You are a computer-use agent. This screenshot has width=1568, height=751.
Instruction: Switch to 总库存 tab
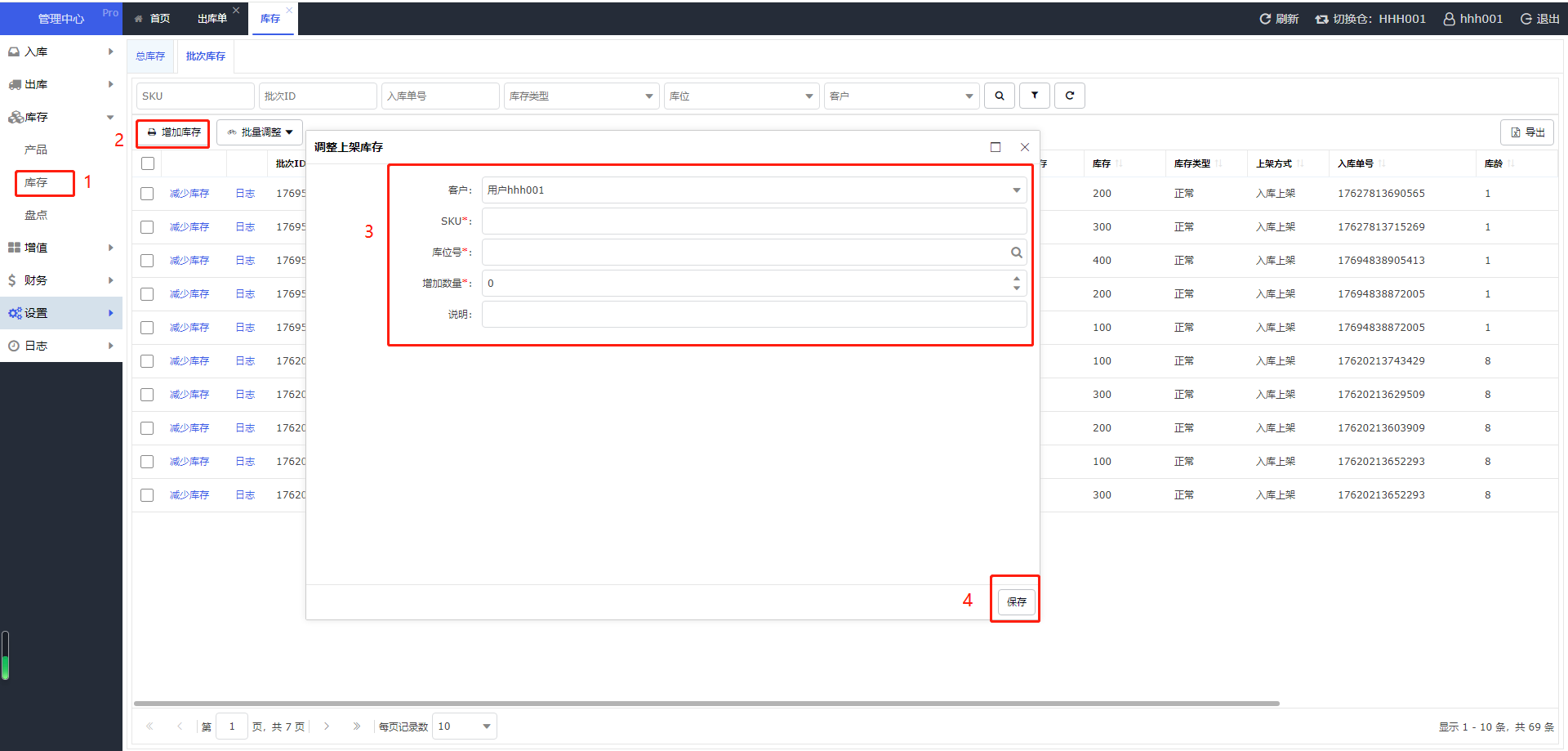coord(150,56)
